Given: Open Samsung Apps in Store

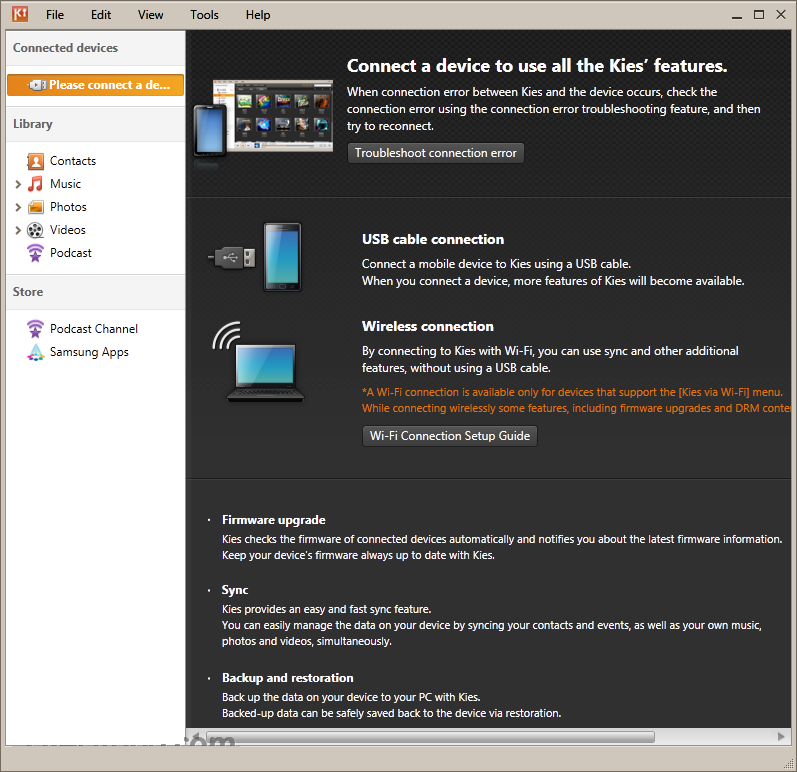Looking at the screenshot, I should [x=89, y=352].
